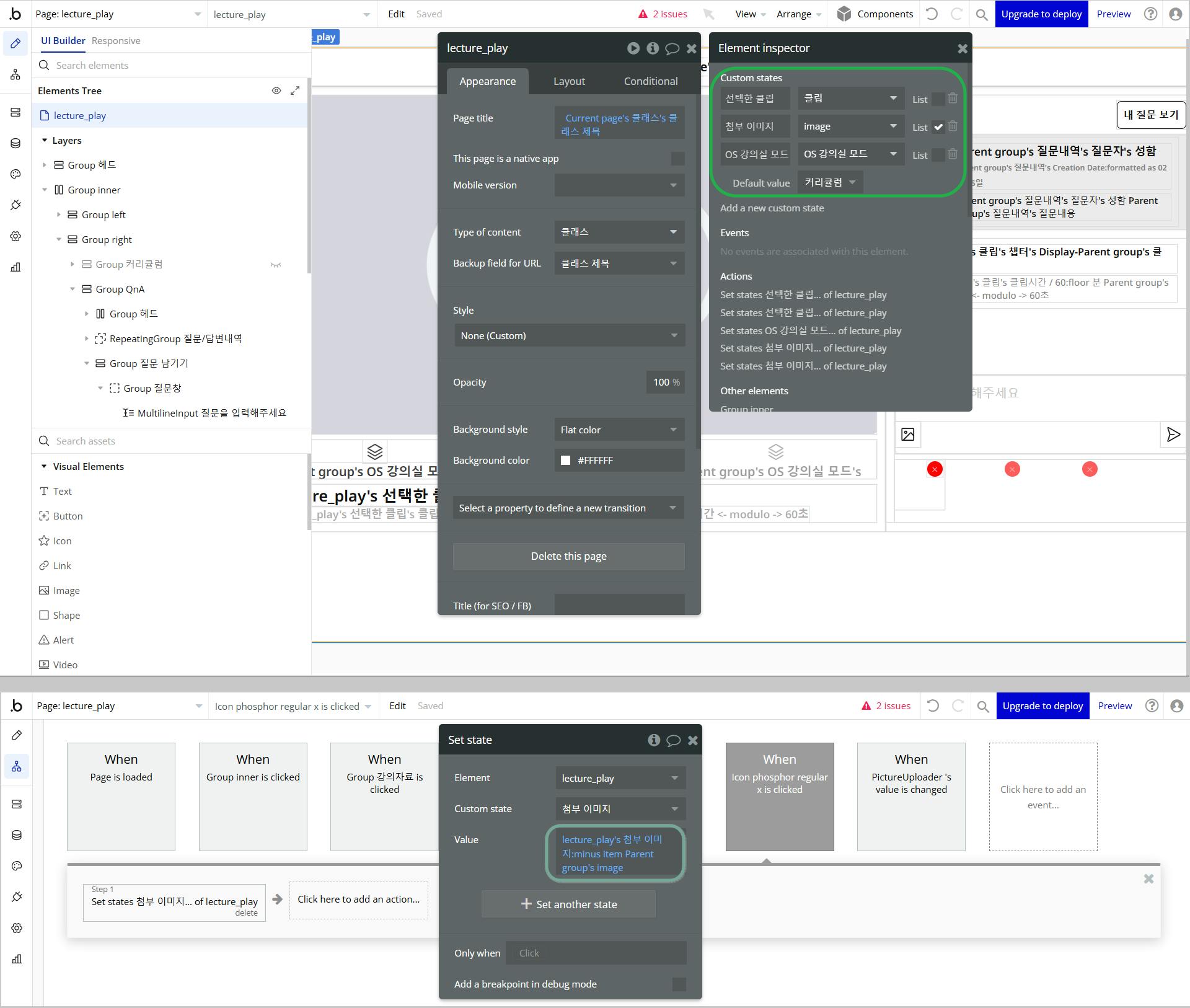Click the Styles palette icon in the sidebar
This screenshot has height=1008, width=1190.
[15, 174]
